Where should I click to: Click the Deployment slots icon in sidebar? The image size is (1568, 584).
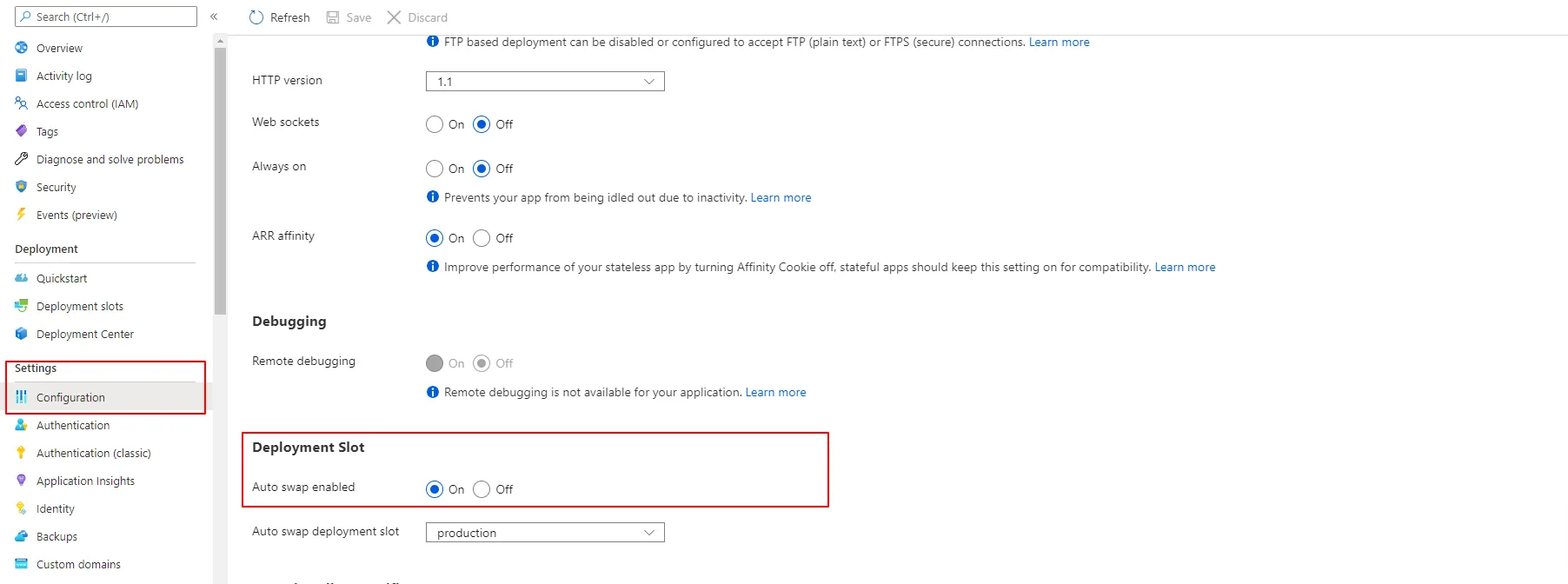pyautogui.click(x=22, y=306)
